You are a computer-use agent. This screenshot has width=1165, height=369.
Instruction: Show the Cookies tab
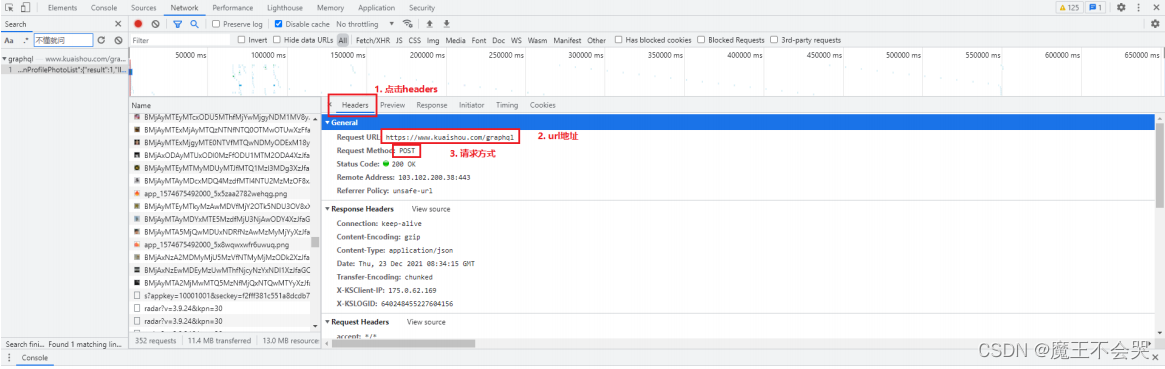542,105
